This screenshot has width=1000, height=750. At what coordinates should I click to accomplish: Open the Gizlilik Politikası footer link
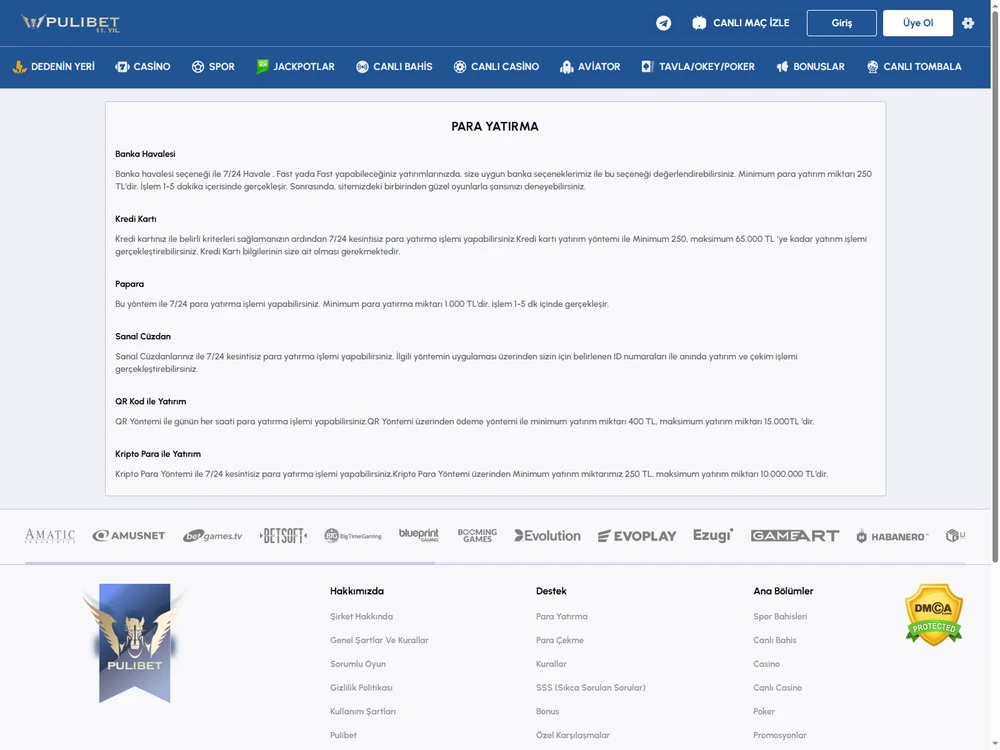tap(361, 688)
